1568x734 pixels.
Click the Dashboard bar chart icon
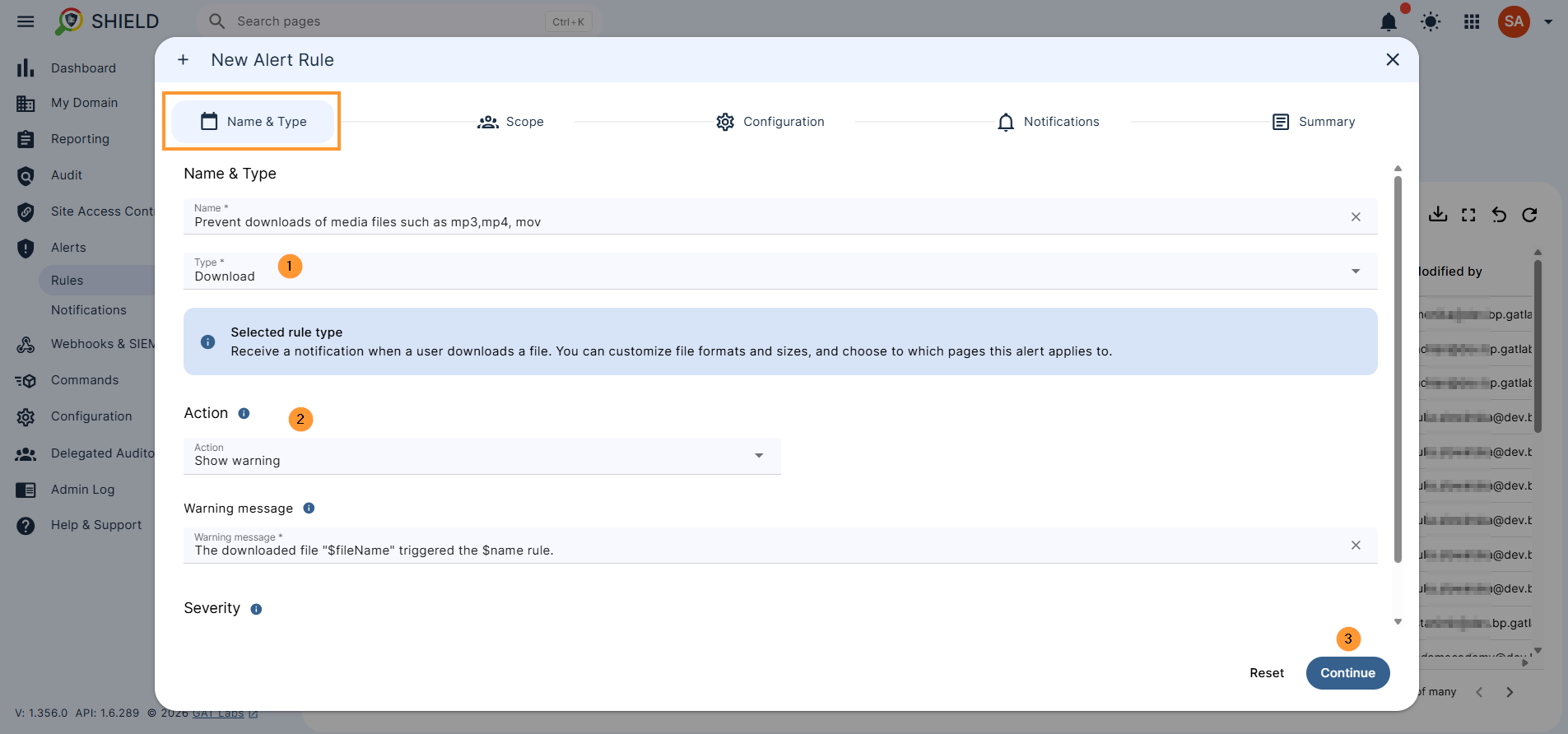[26, 68]
